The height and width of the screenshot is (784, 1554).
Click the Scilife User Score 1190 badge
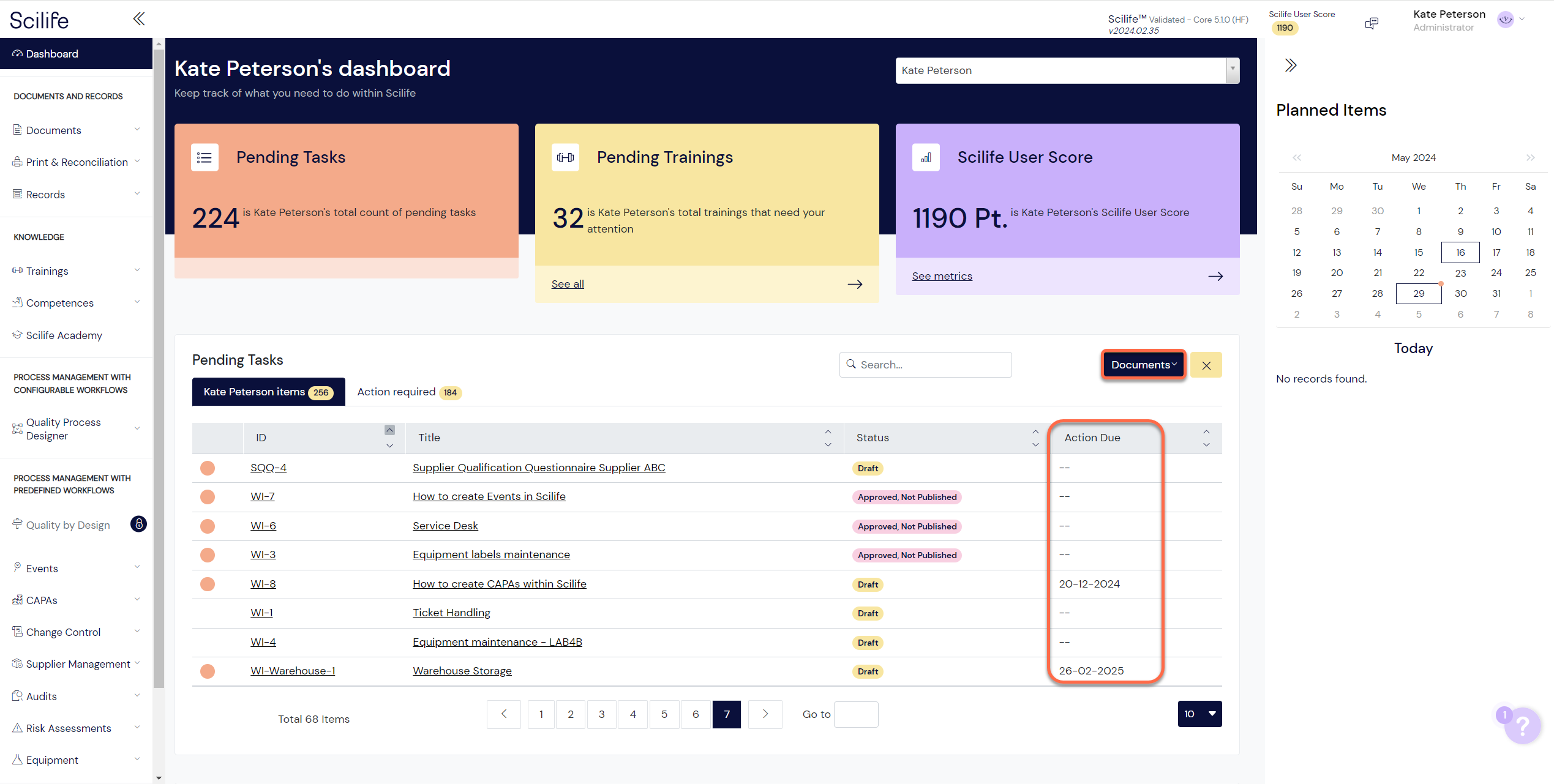1285,28
